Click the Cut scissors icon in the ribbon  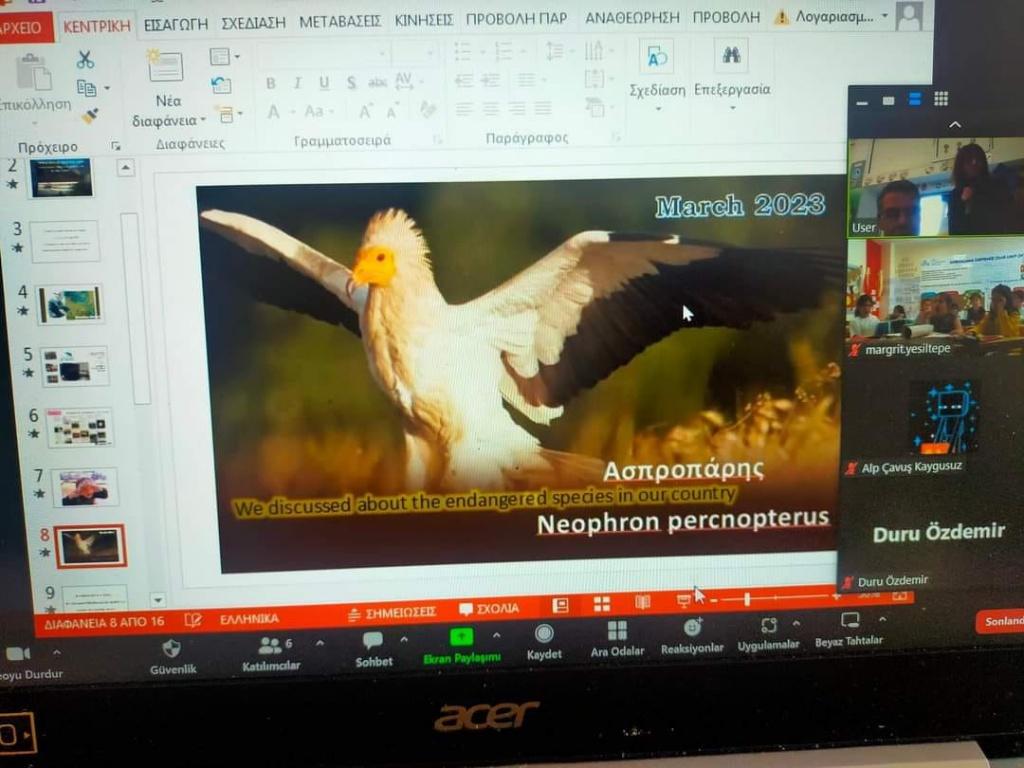tap(85, 60)
